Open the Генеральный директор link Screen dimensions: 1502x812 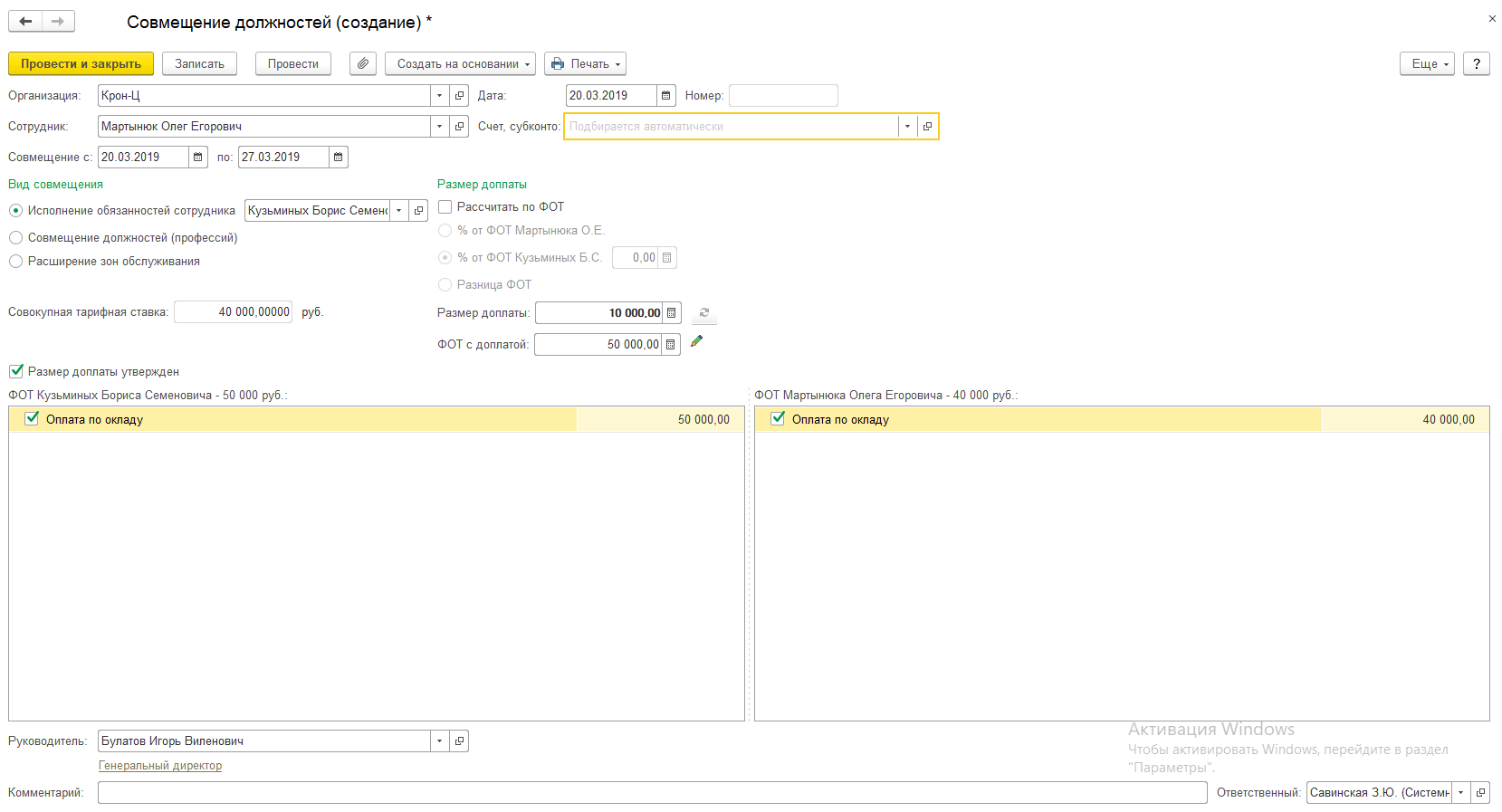point(160,766)
